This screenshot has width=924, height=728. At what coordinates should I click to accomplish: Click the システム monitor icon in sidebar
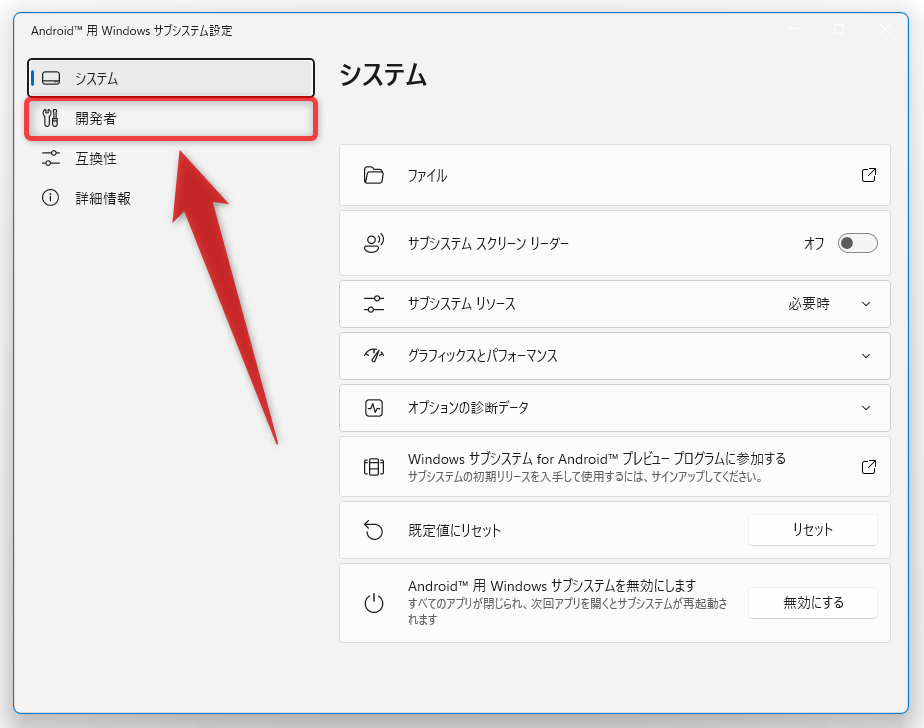point(51,78)
